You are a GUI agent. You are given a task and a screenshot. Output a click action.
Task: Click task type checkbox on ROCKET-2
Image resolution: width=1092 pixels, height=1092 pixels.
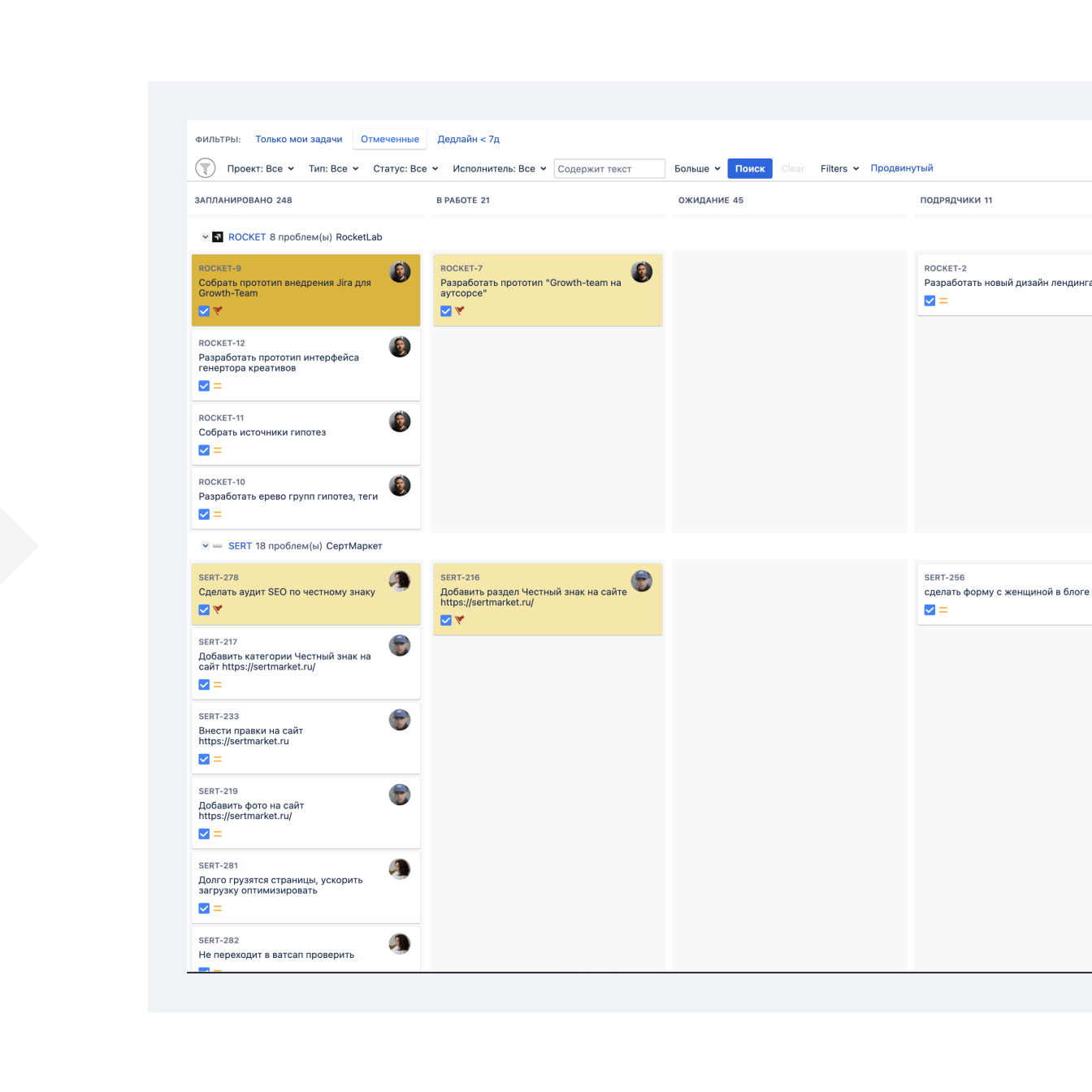(929, 301)
